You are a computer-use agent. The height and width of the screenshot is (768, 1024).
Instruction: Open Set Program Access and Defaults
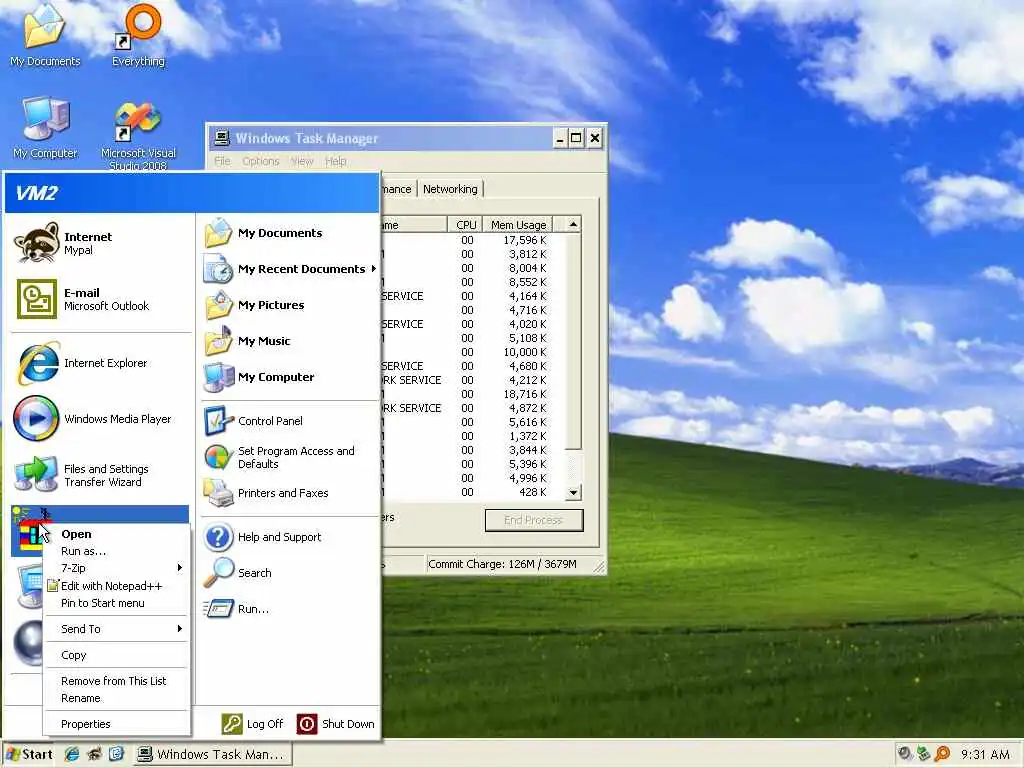pyautogui.click(x=289, y=457)
